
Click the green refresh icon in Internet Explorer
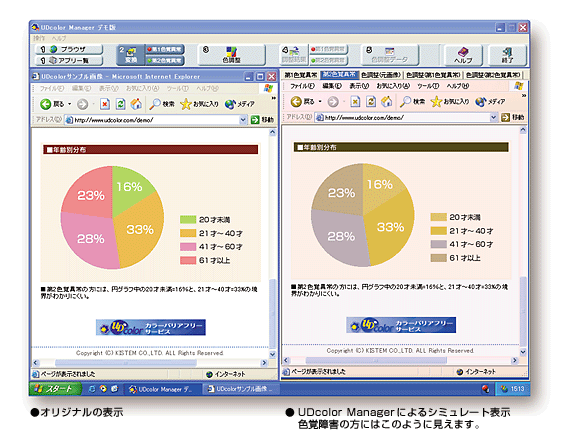tap(121, 104)
